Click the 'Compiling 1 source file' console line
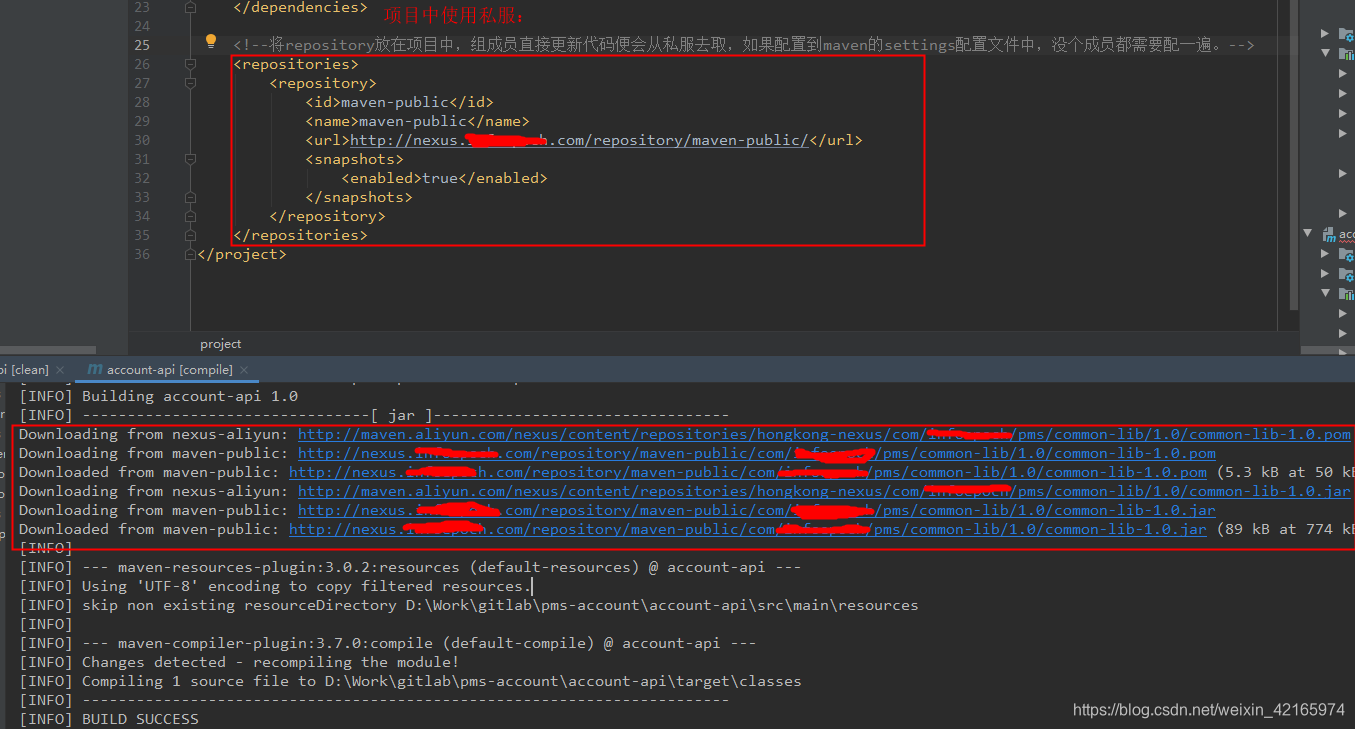1355x729 pixels. pyautogui.click(x=410, y=681)
